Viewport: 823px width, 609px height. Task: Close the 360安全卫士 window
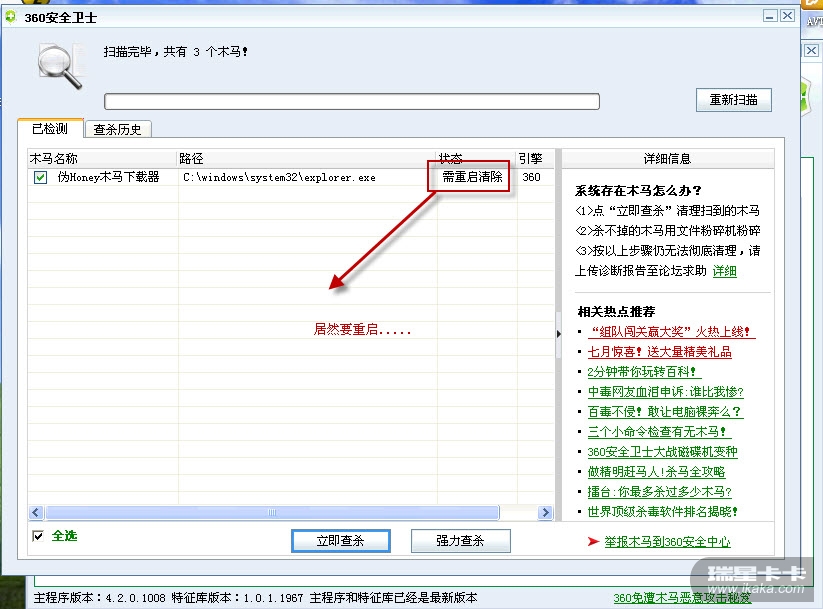coord(787,16)
